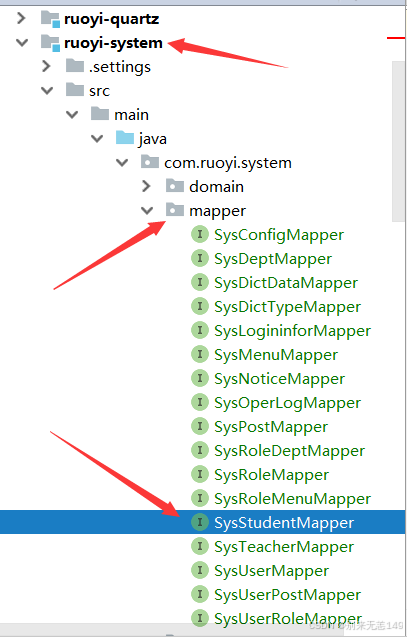Open the SysPostMapper file
The height and width of the screenshot is (637, 407).
click(x=271, y=427)
